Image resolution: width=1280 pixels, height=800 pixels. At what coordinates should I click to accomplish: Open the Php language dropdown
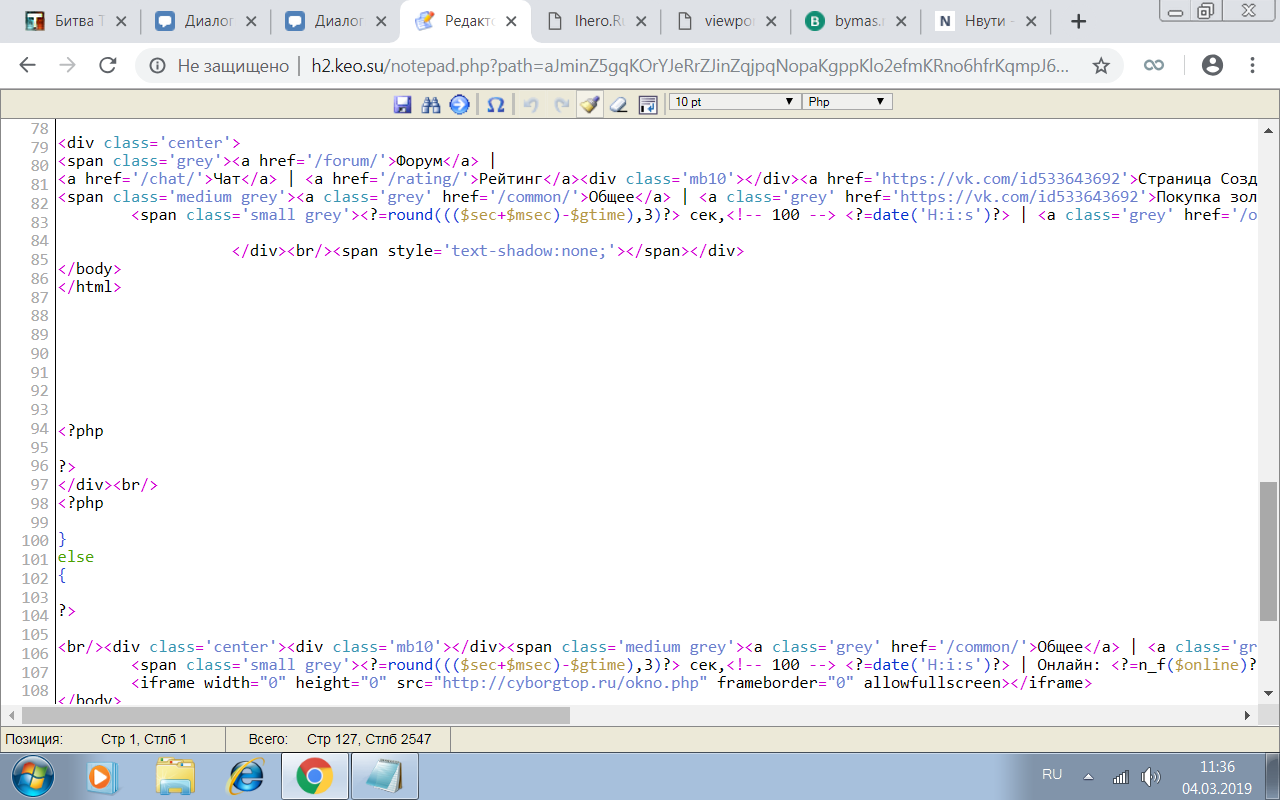click(x=846, y=102)
